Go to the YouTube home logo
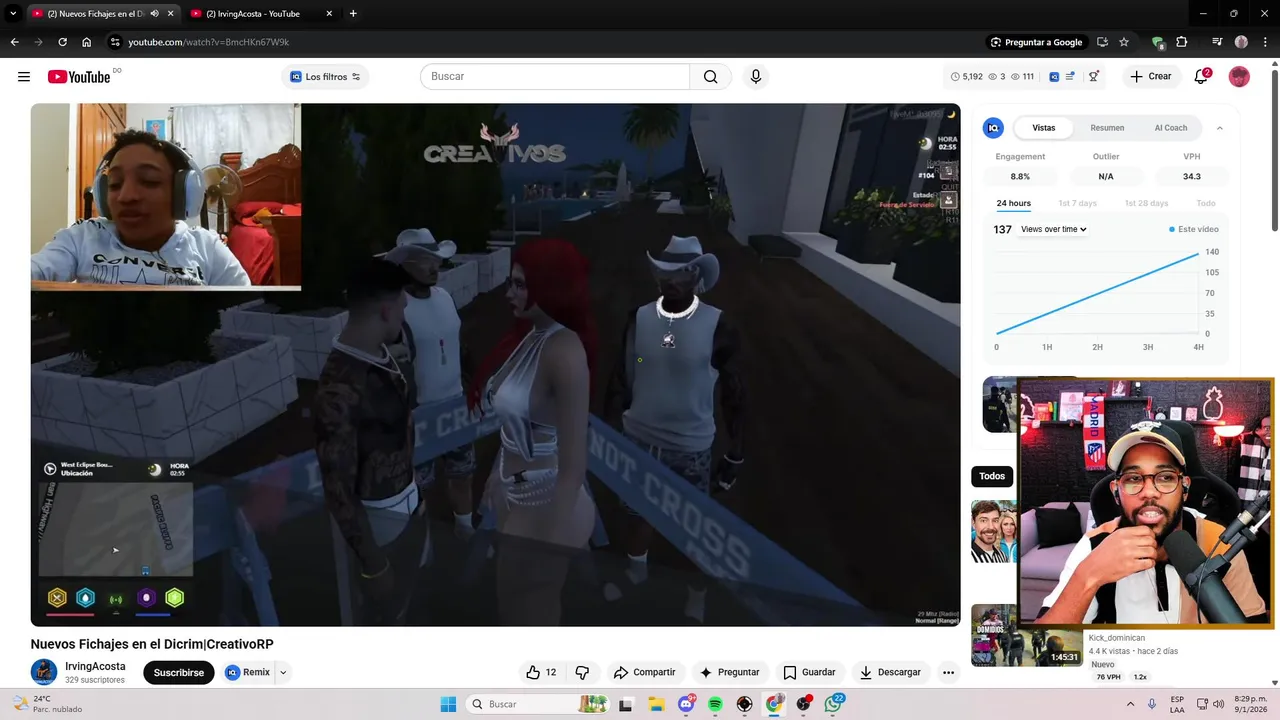Viewport: 1280px width, 720px height. point(79,77)
